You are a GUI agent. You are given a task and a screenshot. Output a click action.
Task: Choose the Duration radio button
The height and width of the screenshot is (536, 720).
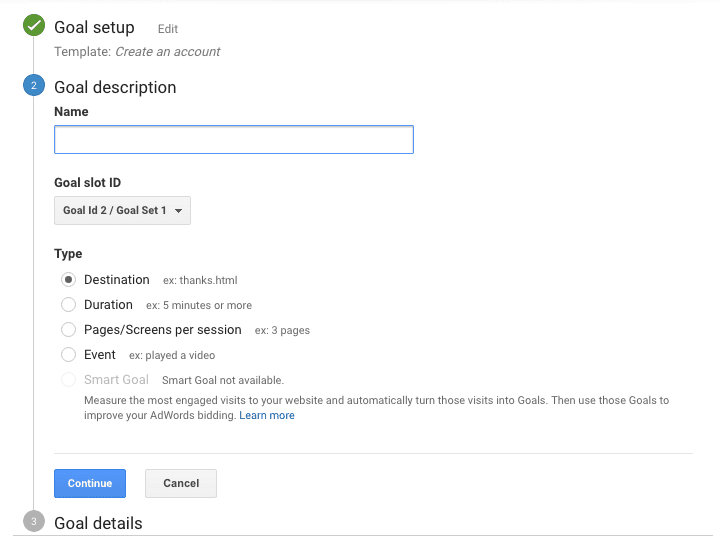click(68, 305)
